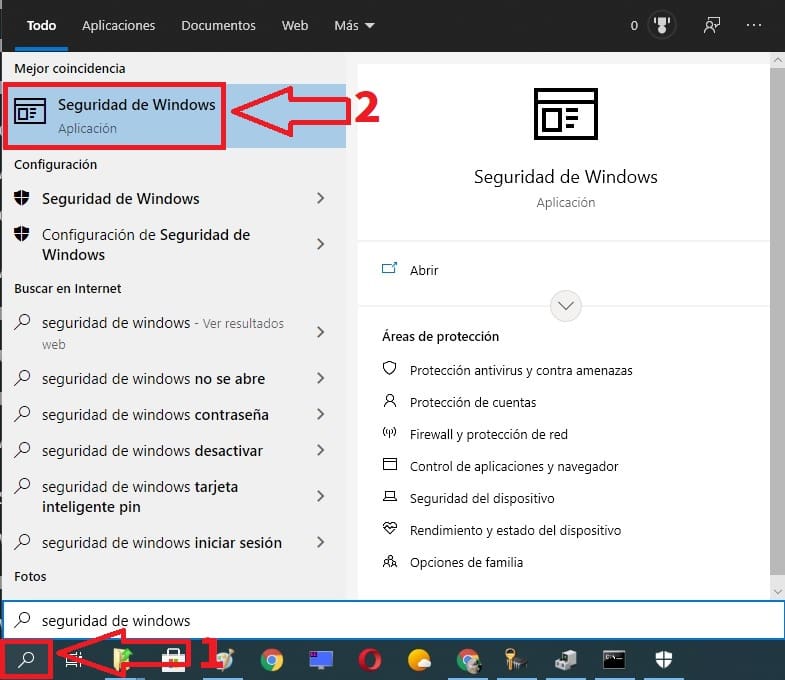
Task: Click the large Seguridad de Windows preview icon
Action: point(566,114)
